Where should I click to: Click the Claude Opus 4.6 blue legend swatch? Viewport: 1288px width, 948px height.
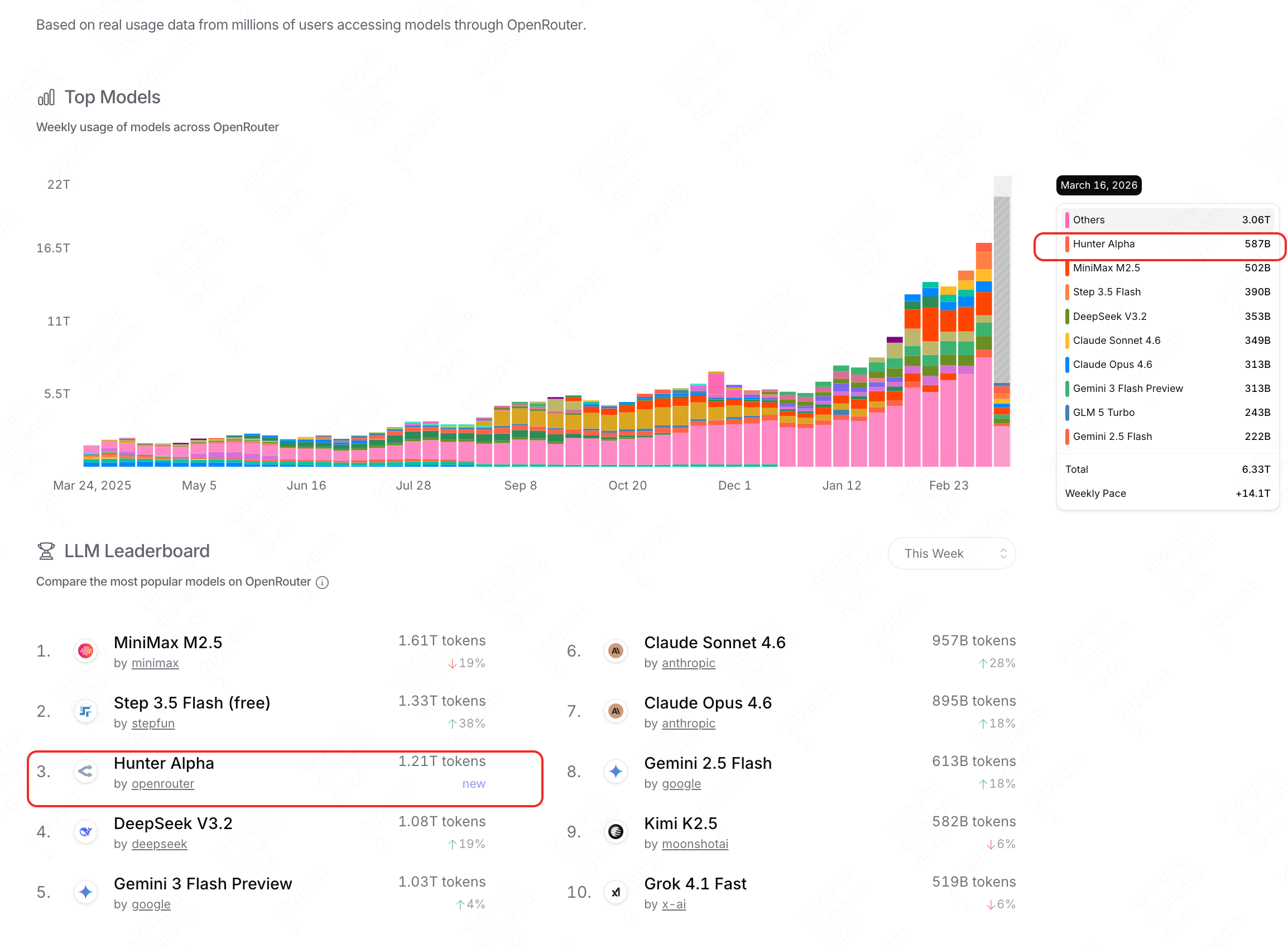click(x=1066, y=365)
